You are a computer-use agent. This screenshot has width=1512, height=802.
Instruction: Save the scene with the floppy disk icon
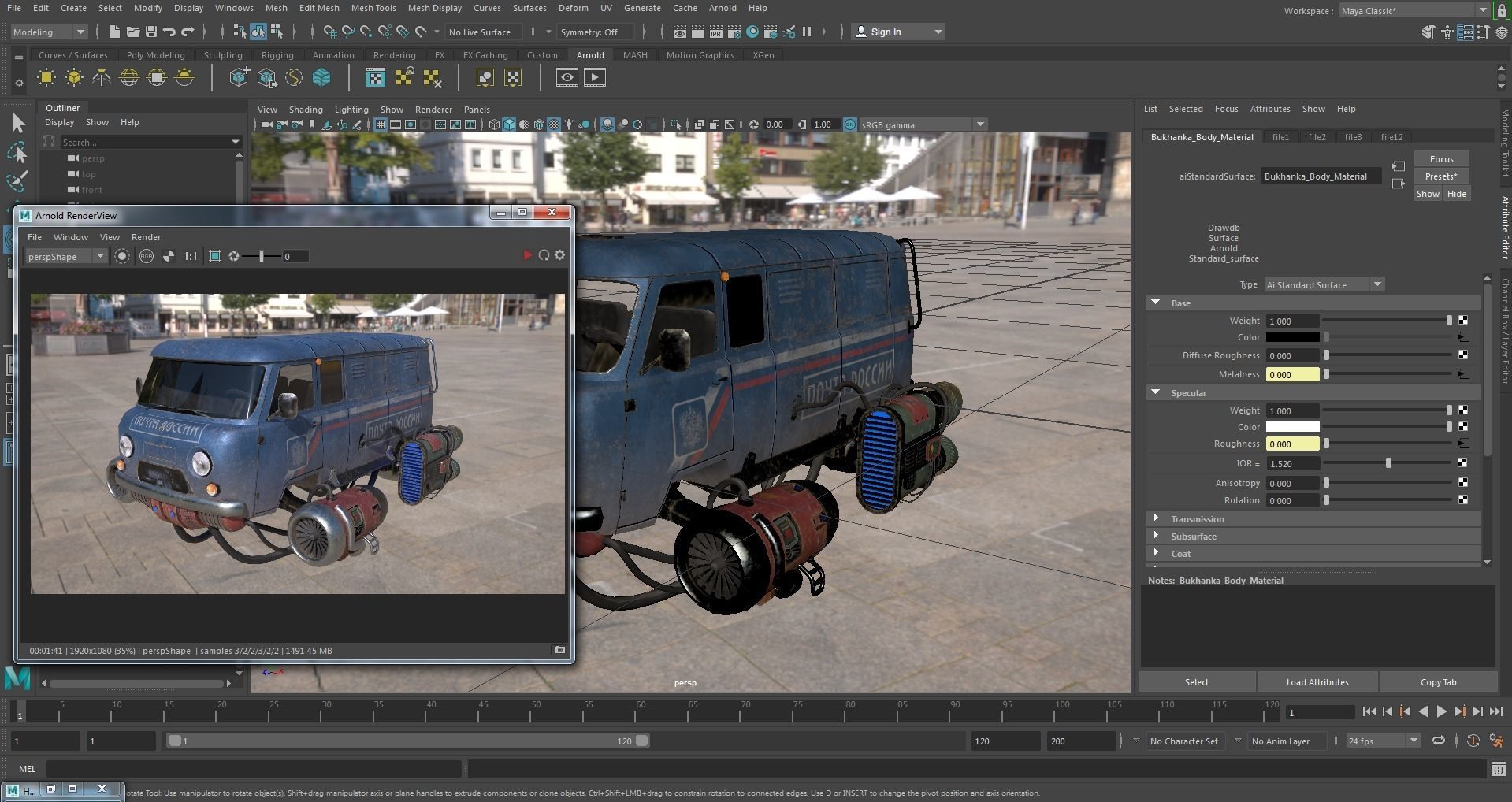150,32
